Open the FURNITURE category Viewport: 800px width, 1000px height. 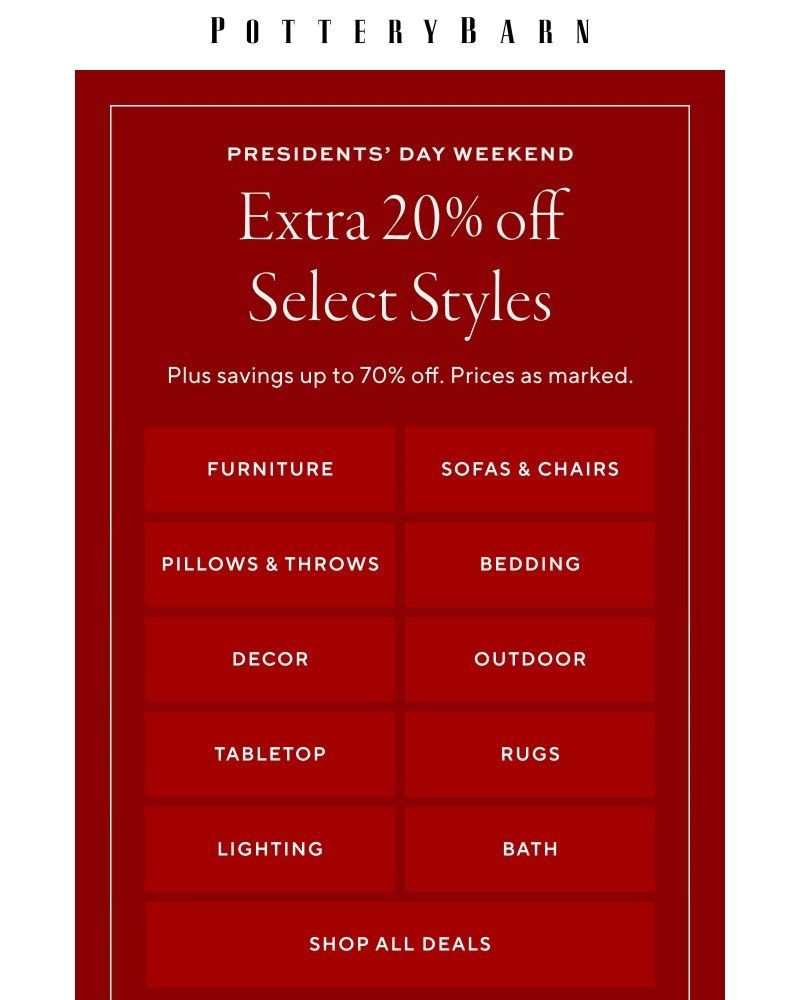click(x=269, y=469)
